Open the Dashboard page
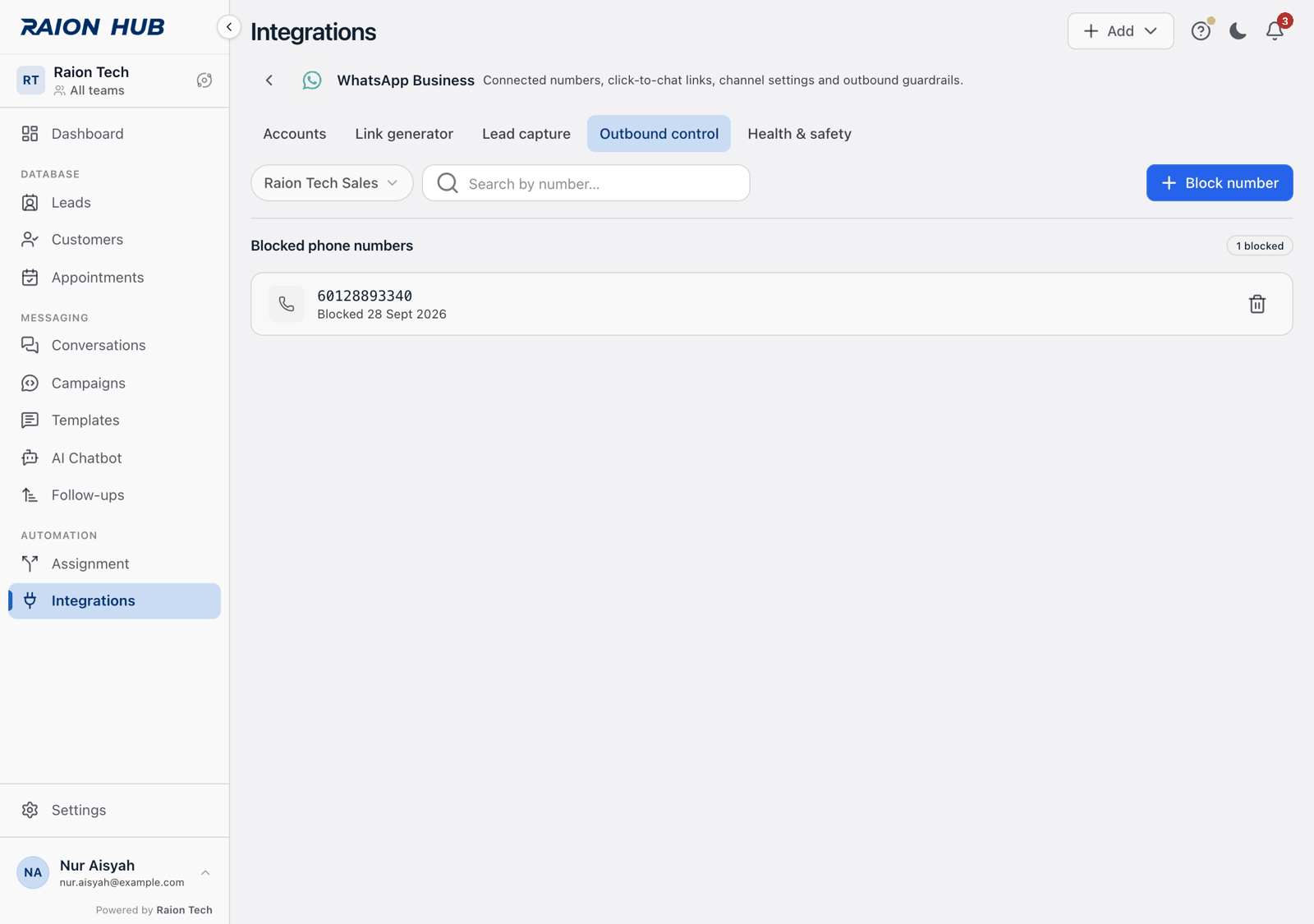This screenshot has height=924, width=1314. pos(114,134)
